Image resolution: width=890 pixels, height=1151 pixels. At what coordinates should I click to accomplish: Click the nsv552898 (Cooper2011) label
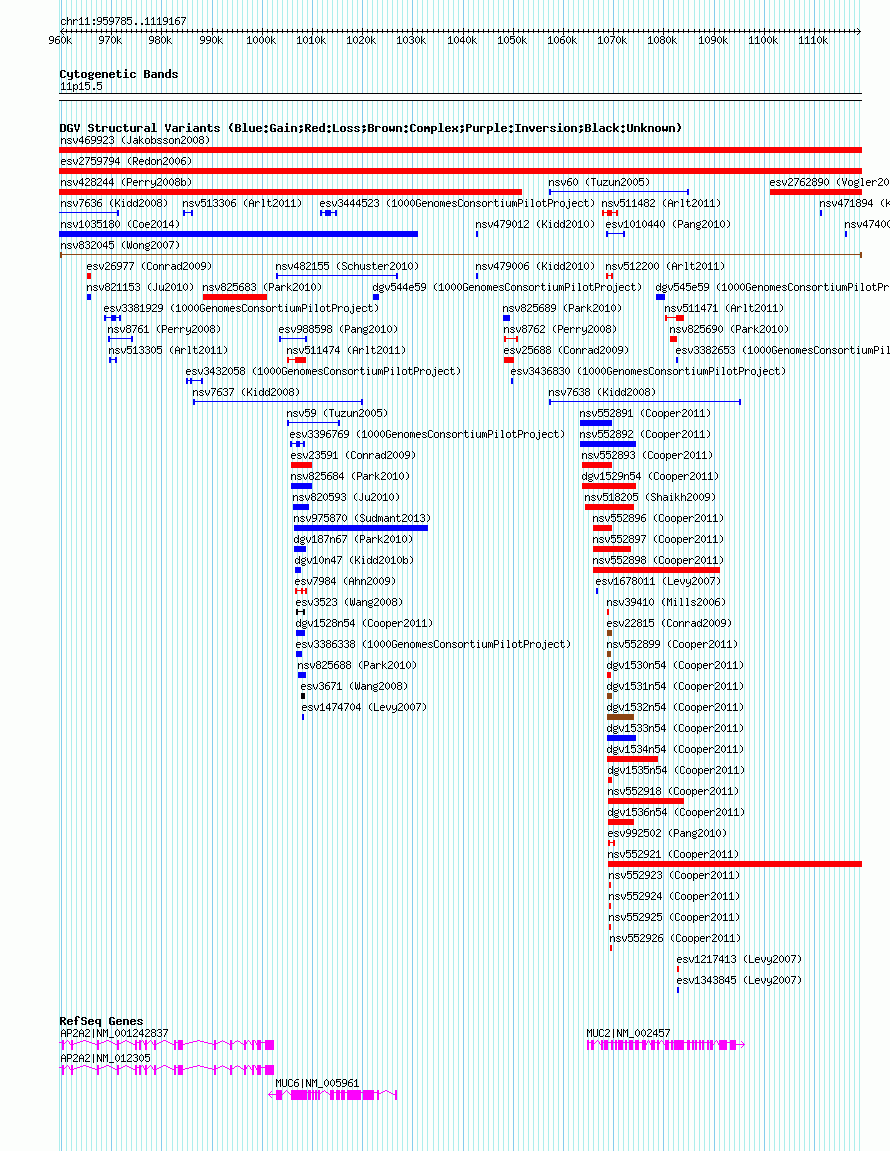pos(659,560)
